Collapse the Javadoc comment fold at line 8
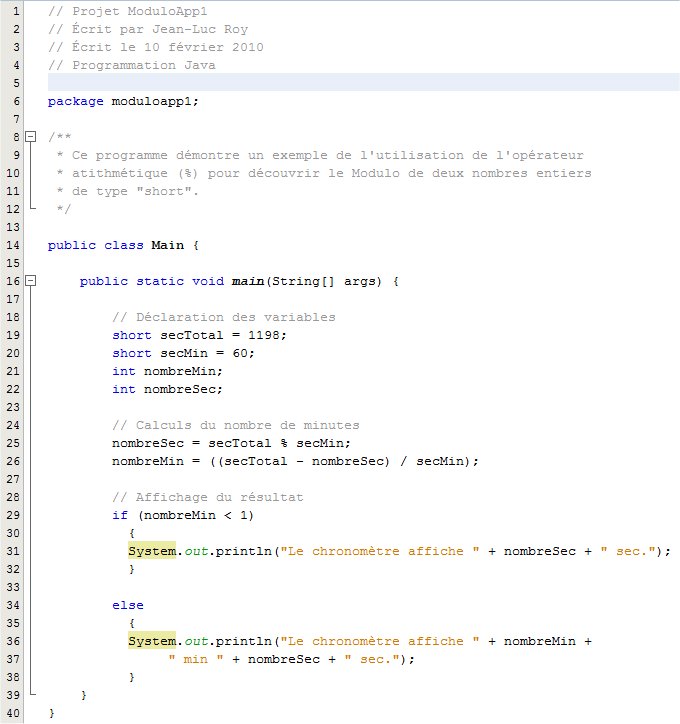This screenshot has height=724, width=680. [x=30, y=137]
